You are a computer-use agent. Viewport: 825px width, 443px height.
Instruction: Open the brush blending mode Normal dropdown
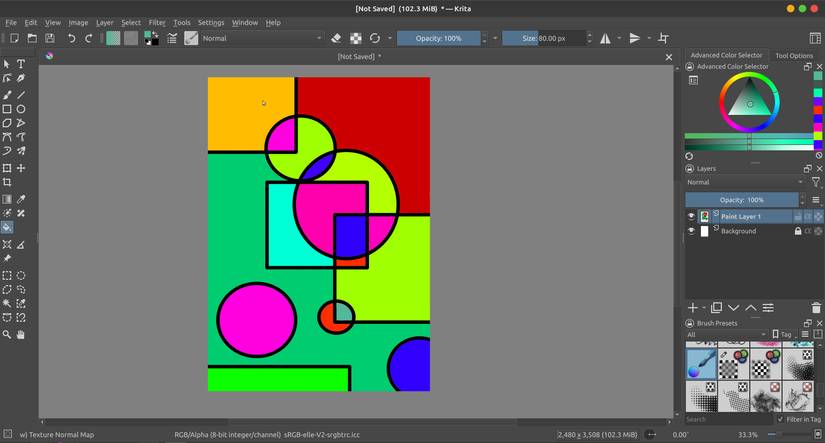pos(262,38)
